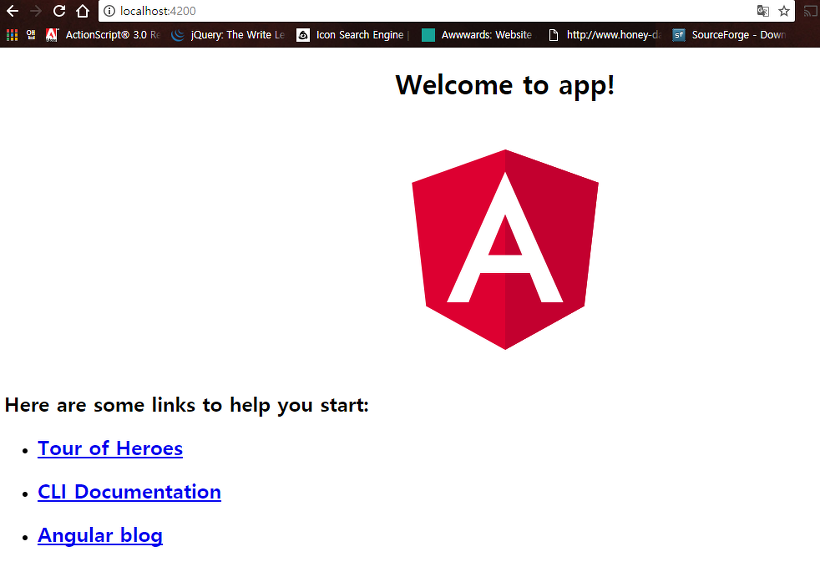Open the http://www.honey-d bookmark
The image size is (820, 577).
click(604, 35)
